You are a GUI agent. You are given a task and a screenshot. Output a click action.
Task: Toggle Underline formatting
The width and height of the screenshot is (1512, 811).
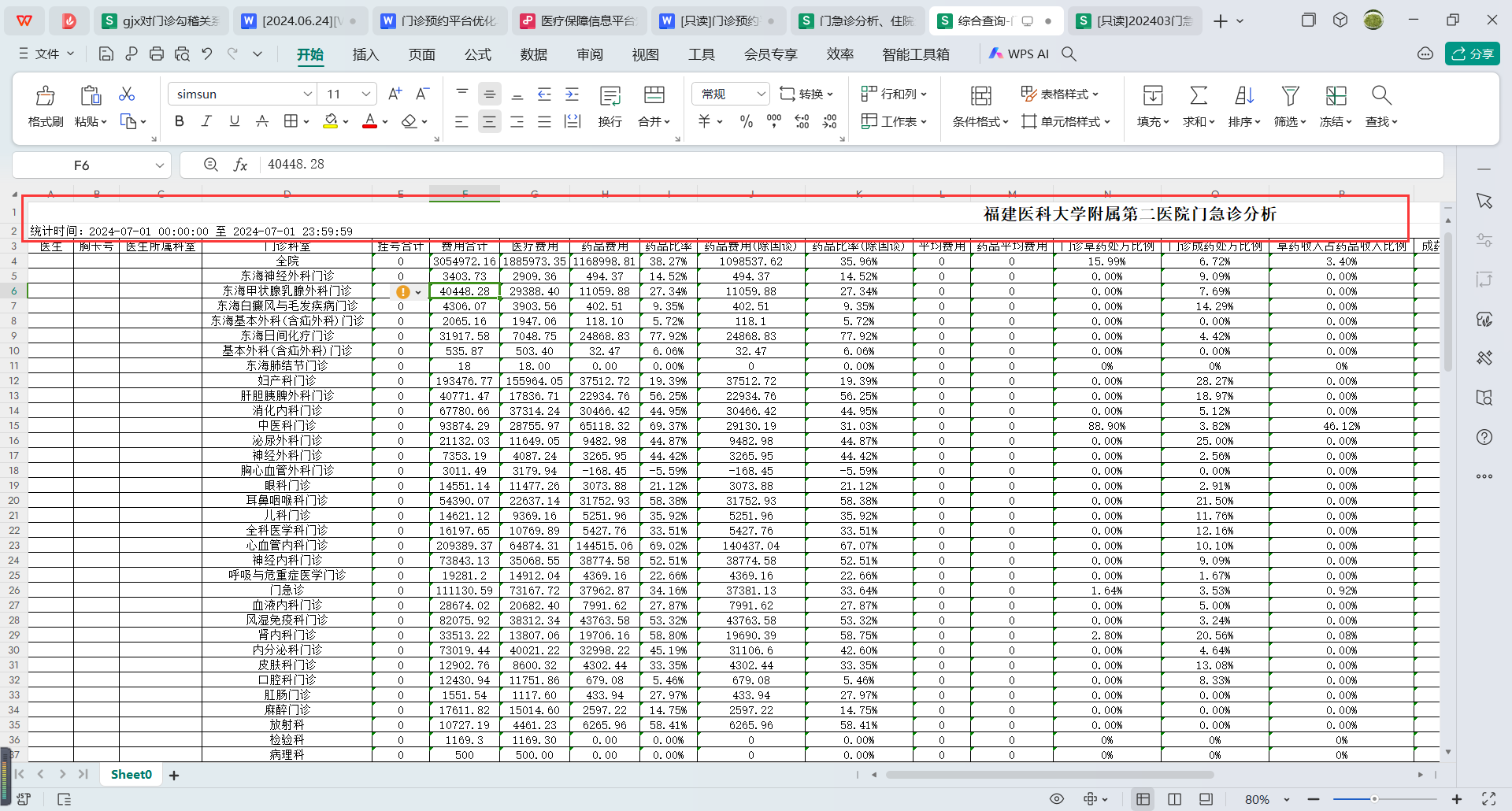pos(234,121)
